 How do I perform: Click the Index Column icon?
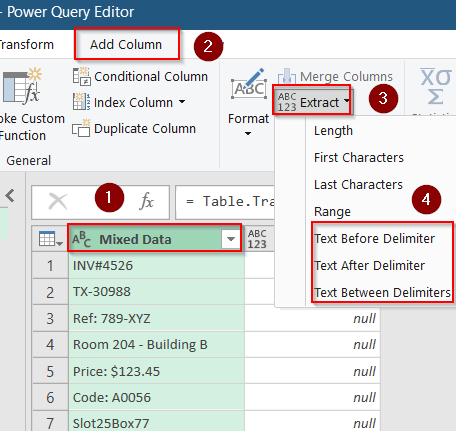(82, 102)
